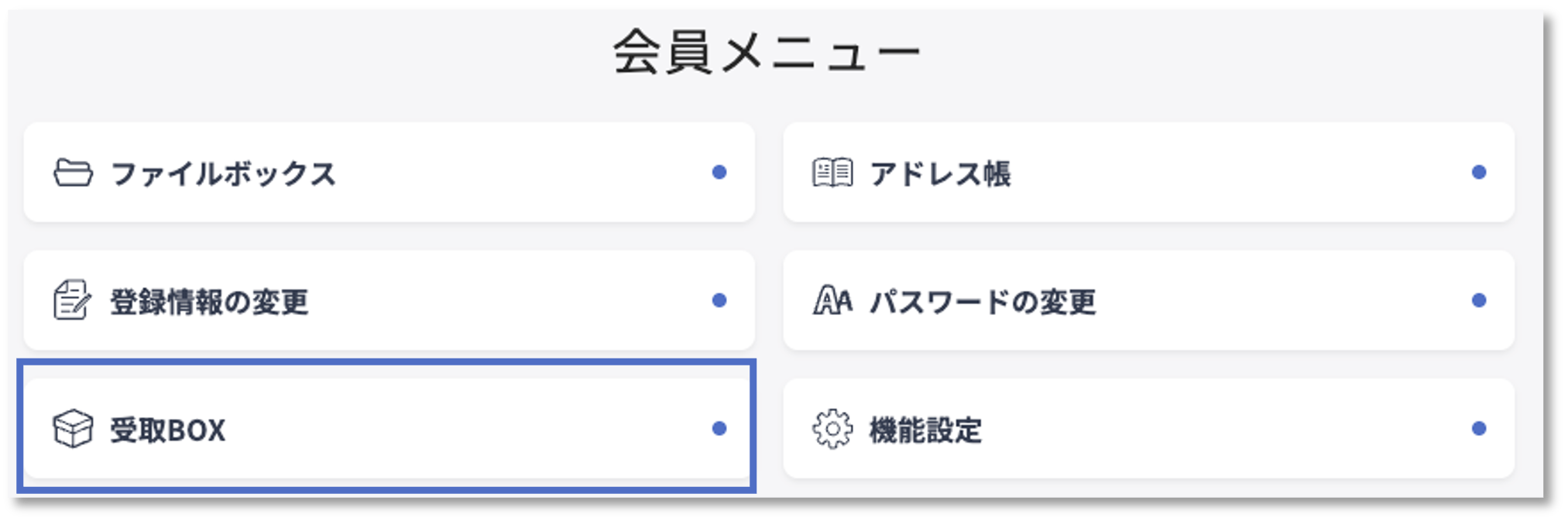The width and height of the screenshot is (1568, 521).
Task: Open the アドレス帳 menu label
Action: tap(940, 173)
